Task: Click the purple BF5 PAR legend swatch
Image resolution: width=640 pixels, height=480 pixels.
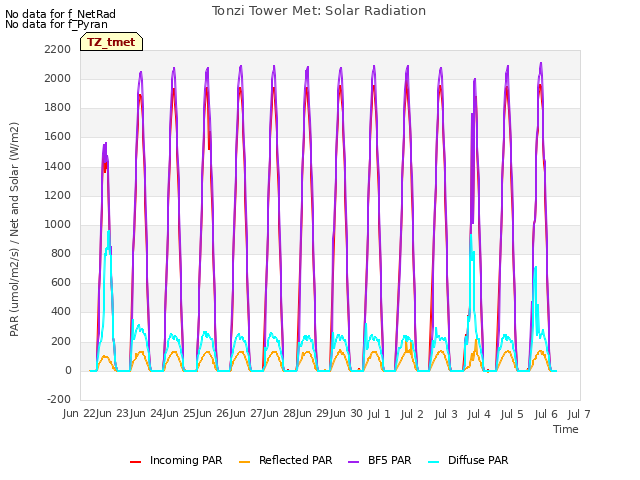Action: pos(353,462)
